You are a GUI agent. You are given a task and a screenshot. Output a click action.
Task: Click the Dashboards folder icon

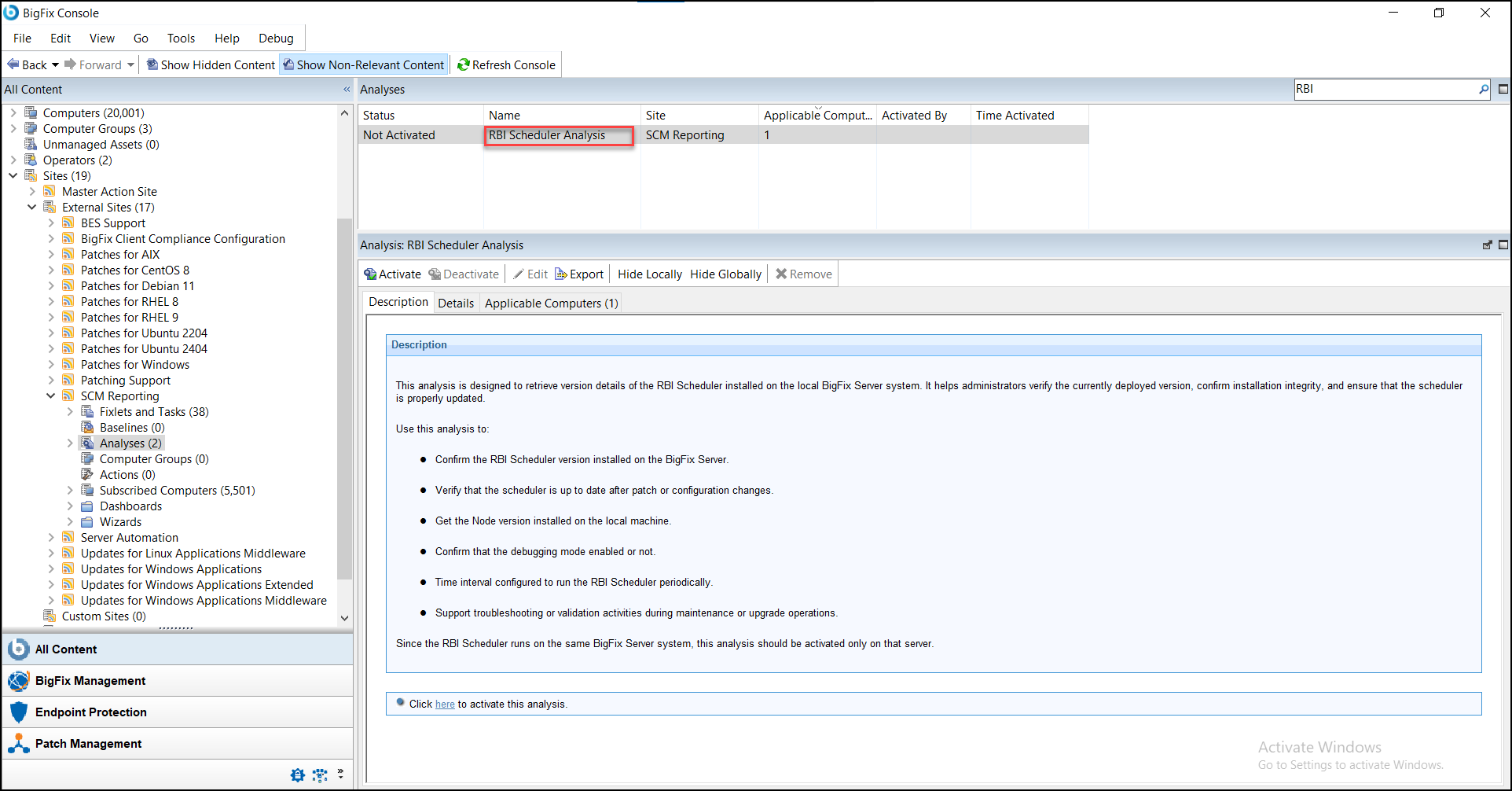pyautogui.click(x=87, y=506)
